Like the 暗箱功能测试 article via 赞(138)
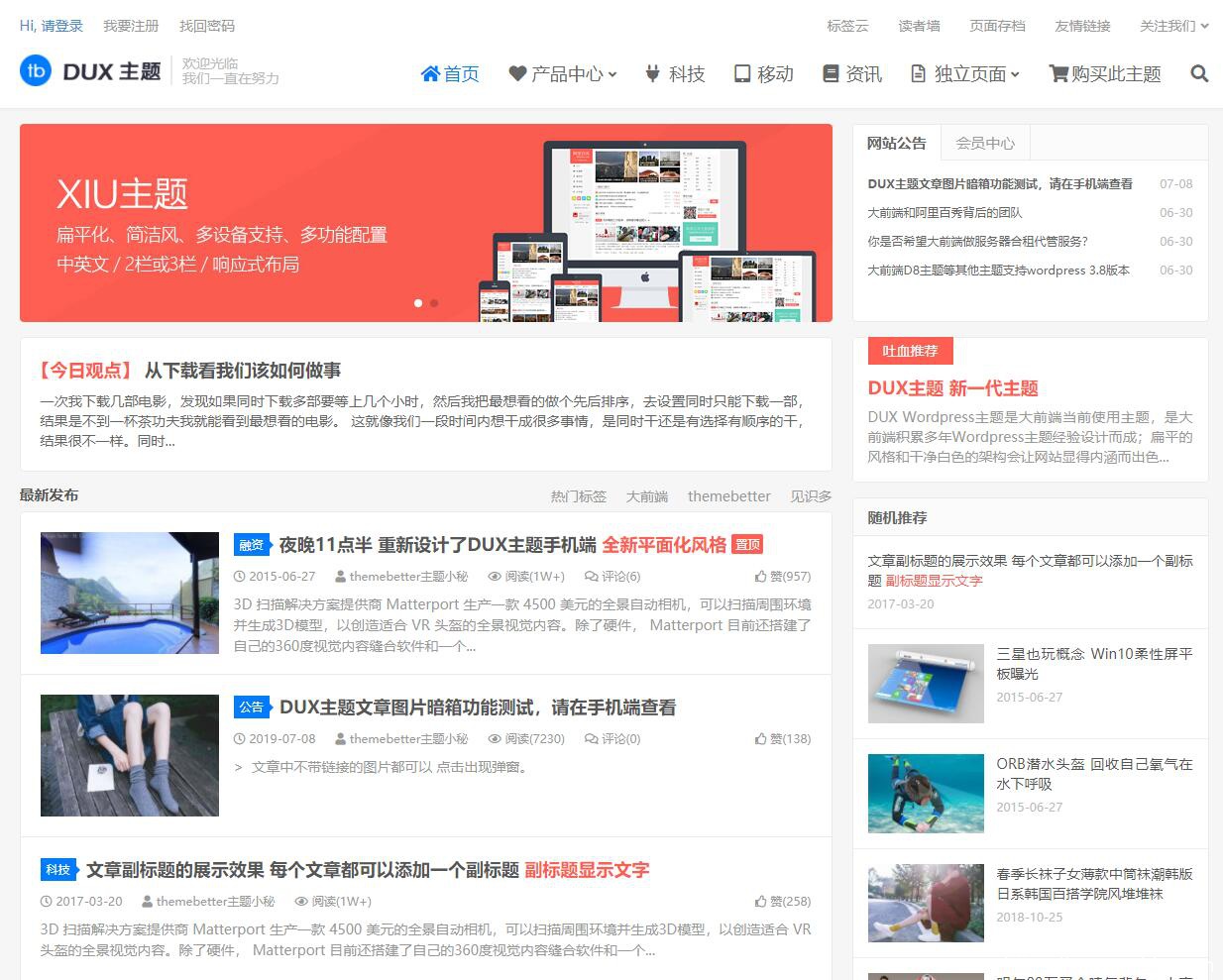The image size is (1223, 980). (782, 738)
